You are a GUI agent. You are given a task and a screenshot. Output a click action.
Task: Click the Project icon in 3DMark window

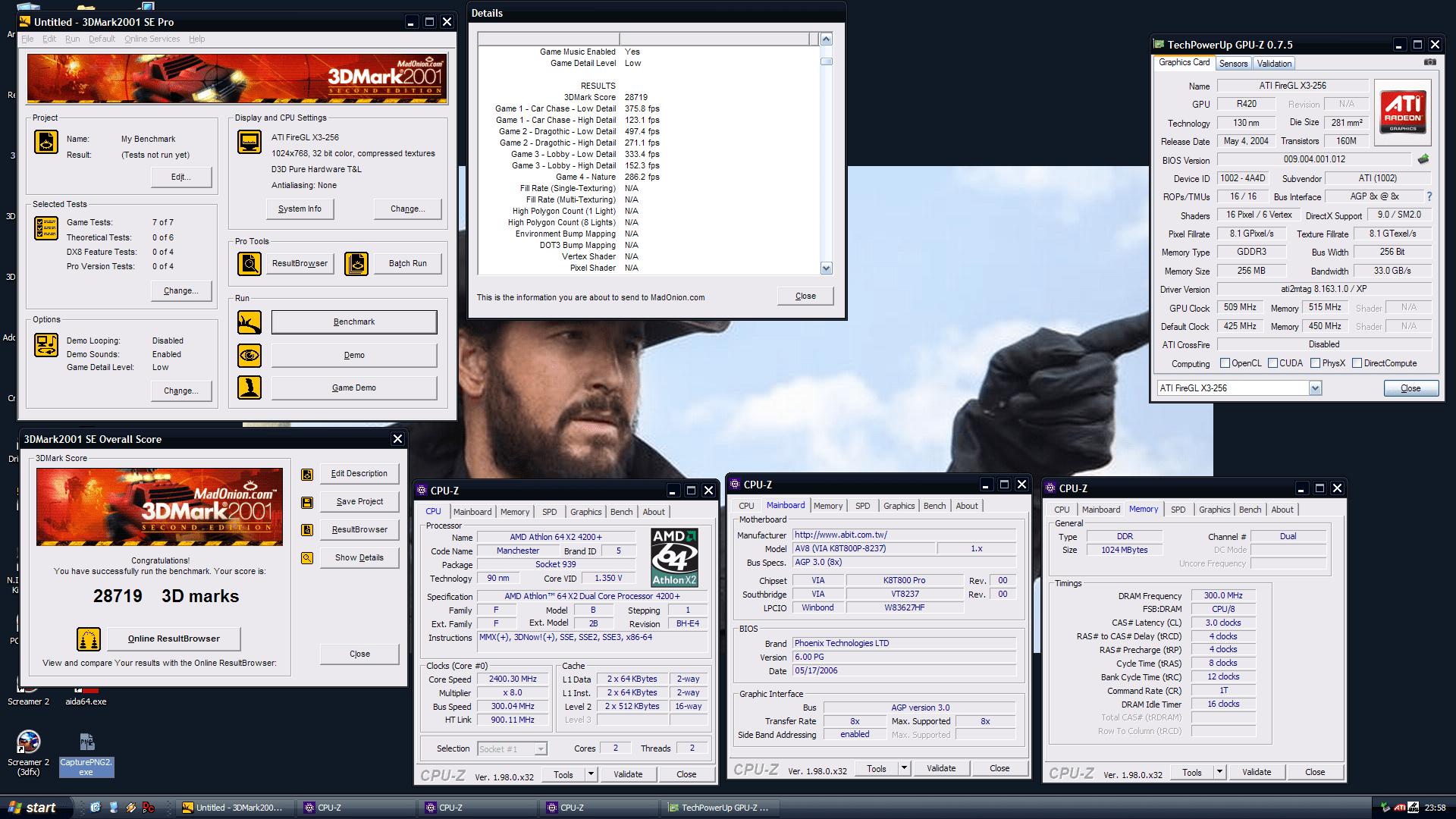[x=46, y=142]
